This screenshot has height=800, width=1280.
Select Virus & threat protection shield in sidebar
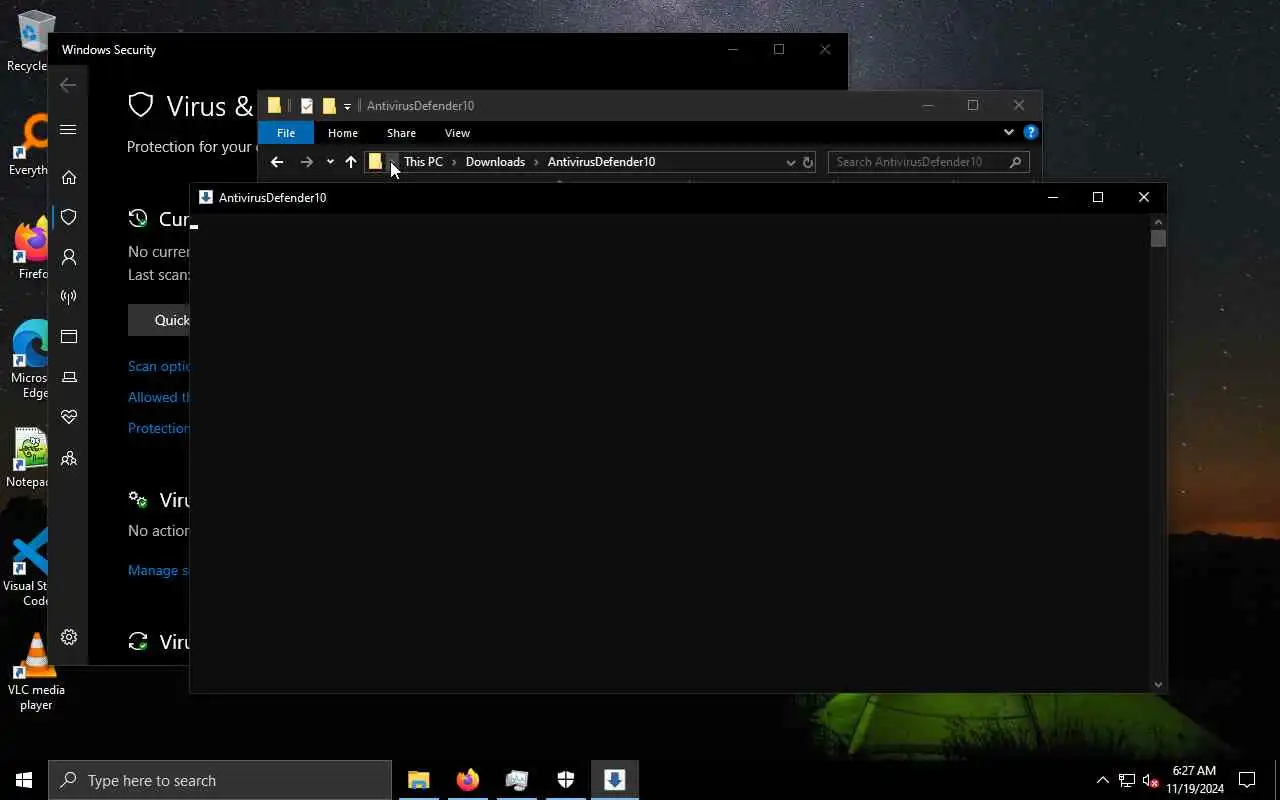[x=69, y=217]
